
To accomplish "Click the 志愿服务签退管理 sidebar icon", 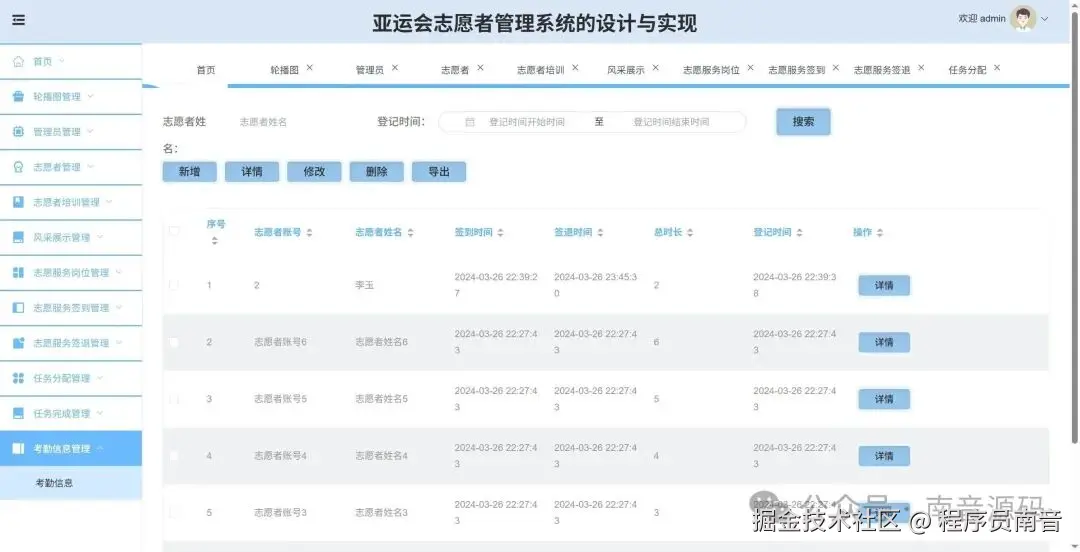I will click(x=19, y=343).
